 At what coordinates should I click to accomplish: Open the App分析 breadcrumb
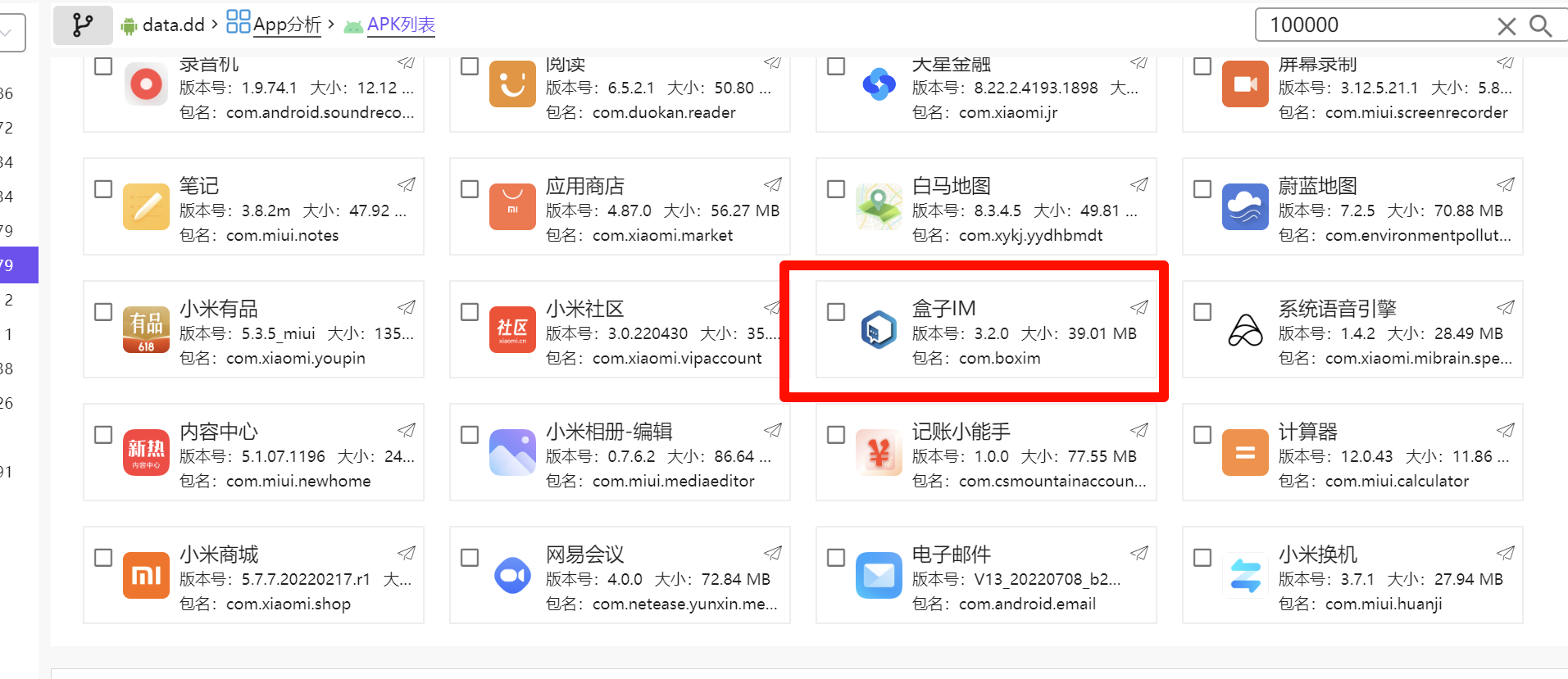pyautogui.click(x=287, y=25)
